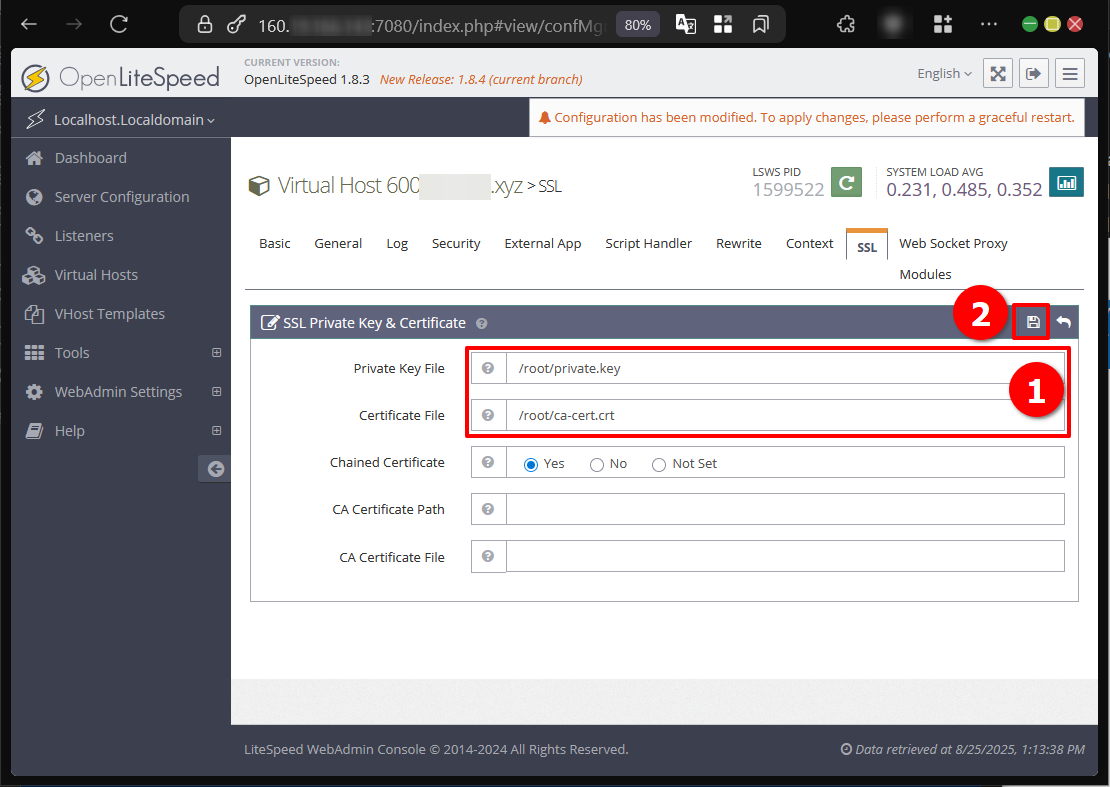The height and width of the screenshot is (787, 1110).
Task: Switch to the Web Socket Proxy tab
Action: (953, 243)
